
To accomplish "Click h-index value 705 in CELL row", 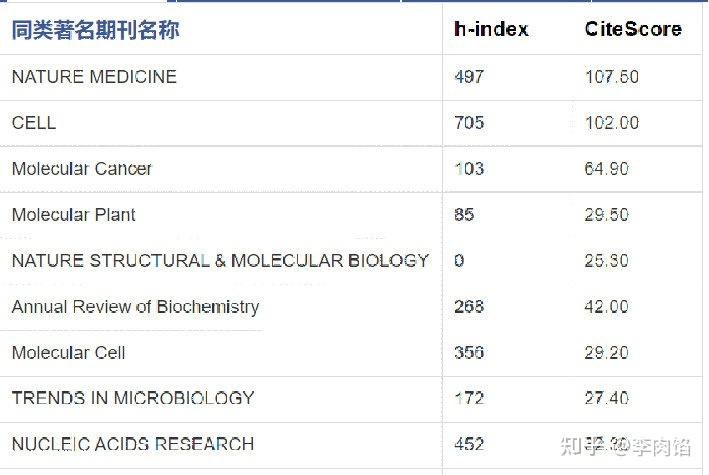I will 469,123.
